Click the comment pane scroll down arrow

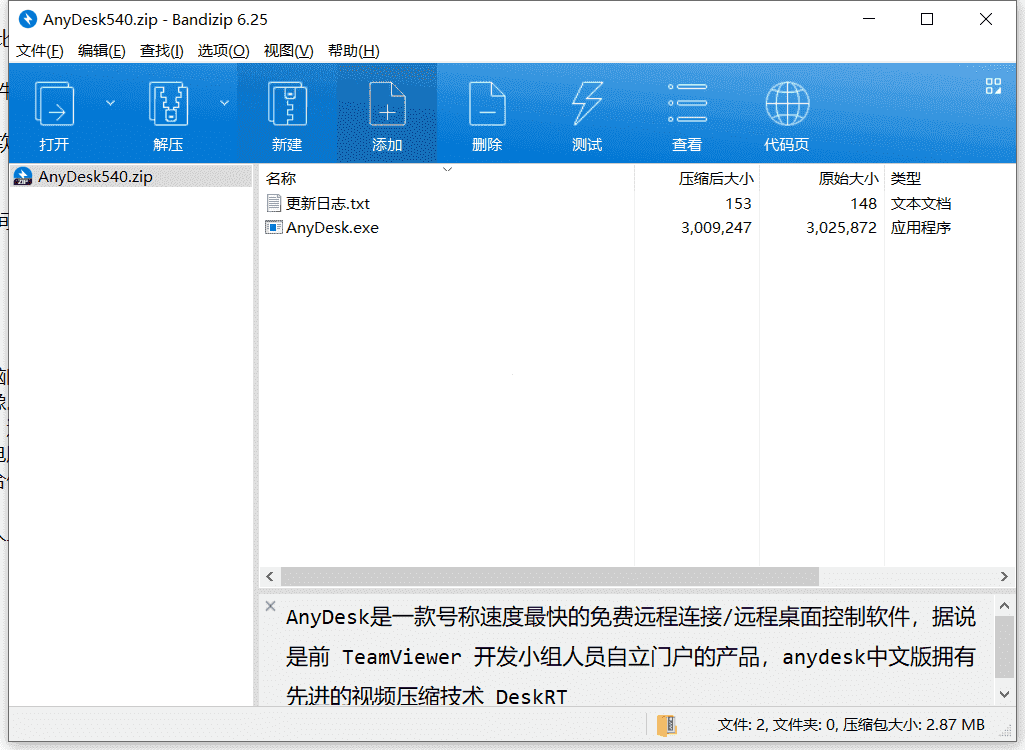coord(1004,694)
